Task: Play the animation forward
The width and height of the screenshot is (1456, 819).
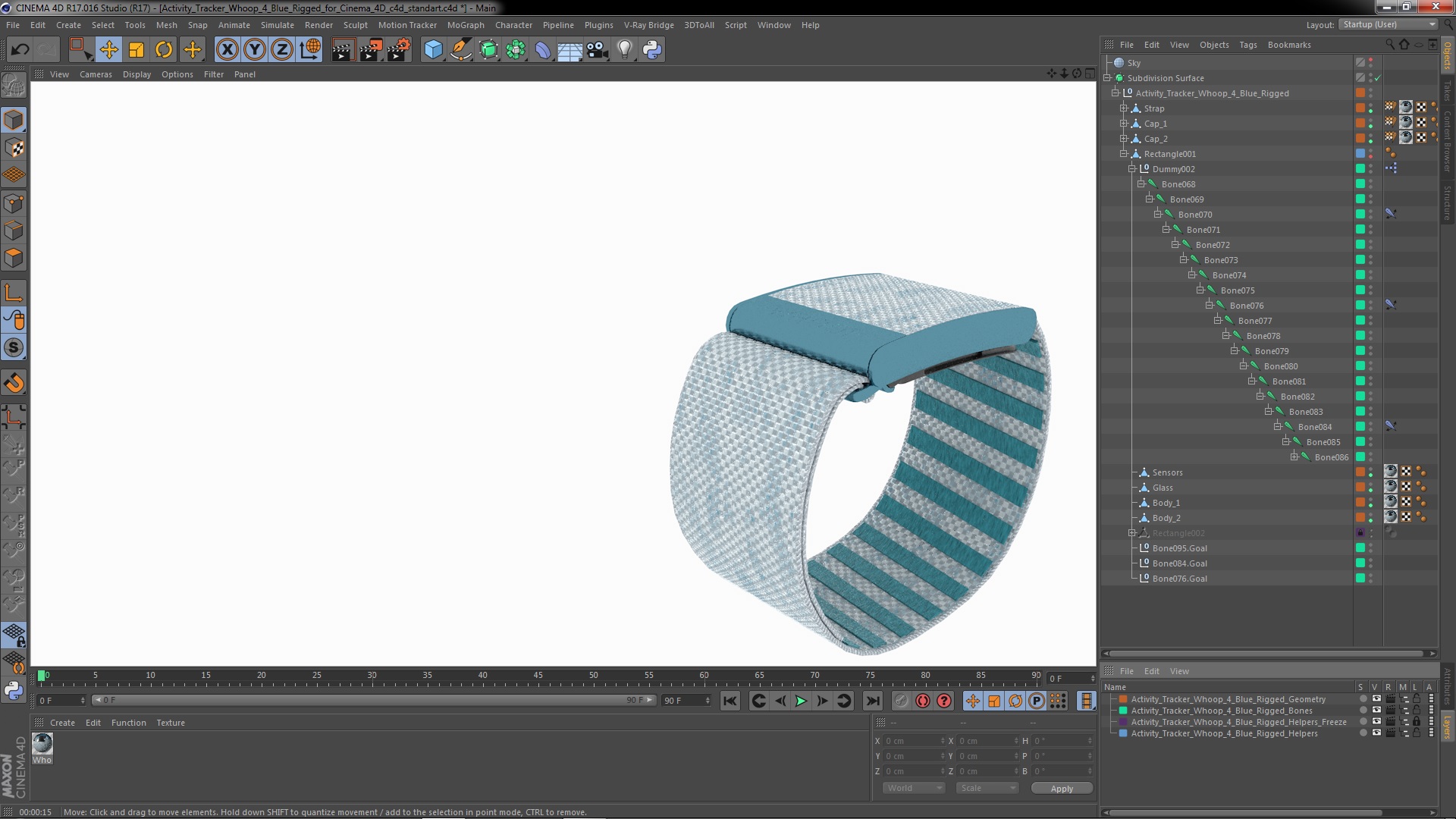Action: tap(801, 701)
